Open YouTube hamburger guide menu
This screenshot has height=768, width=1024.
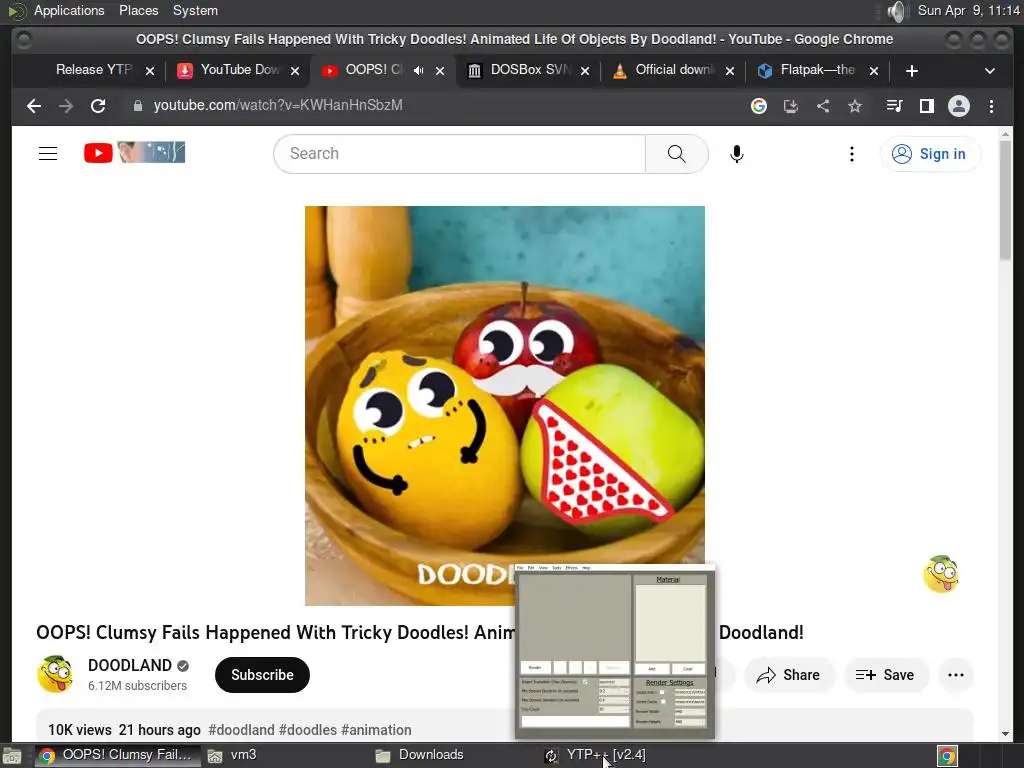[48, 153]
